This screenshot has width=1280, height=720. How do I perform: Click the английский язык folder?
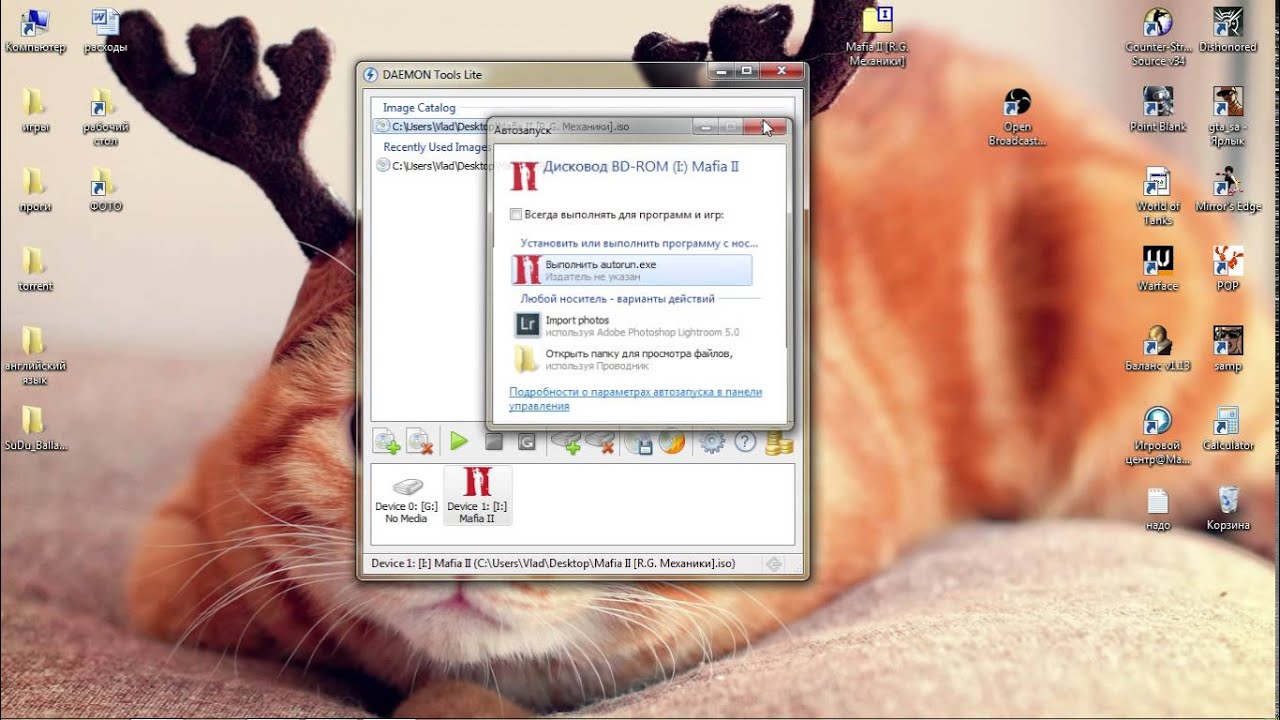pyautogui.click(x=35, y=356)
